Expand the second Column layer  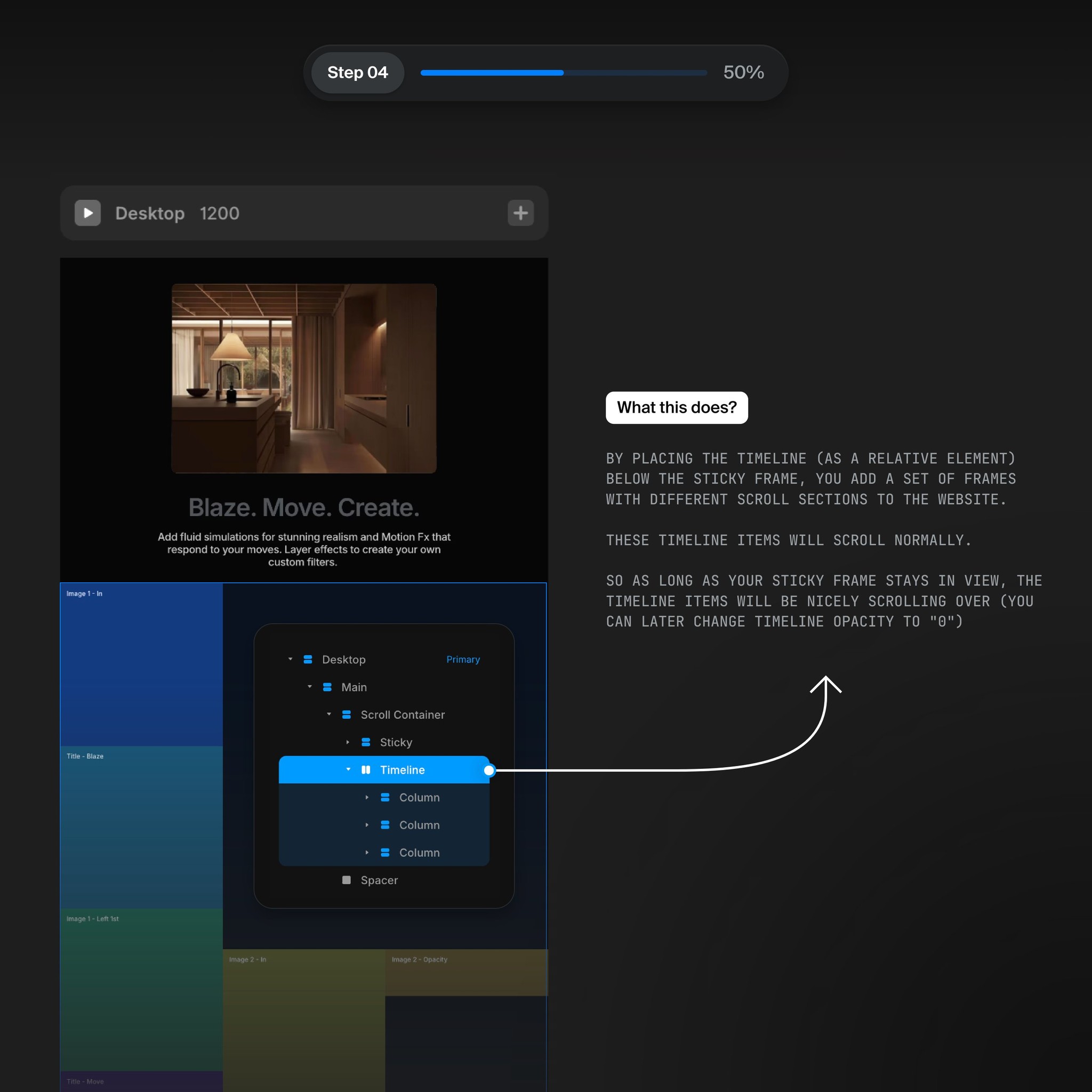(367, 825)
